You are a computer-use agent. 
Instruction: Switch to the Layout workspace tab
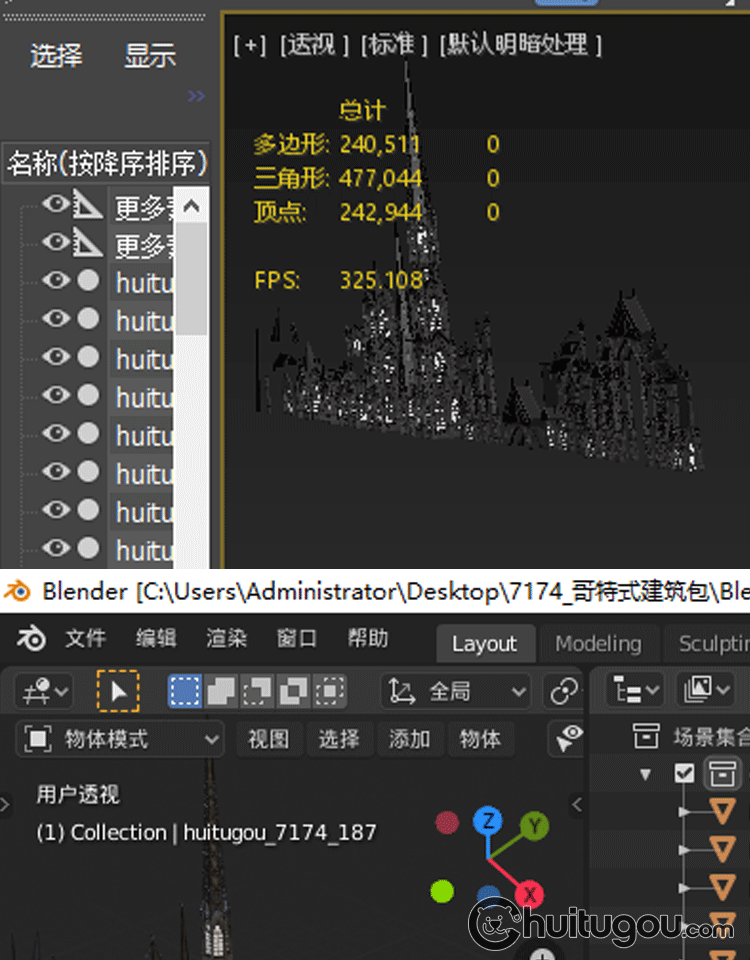(x=485, y=643)
